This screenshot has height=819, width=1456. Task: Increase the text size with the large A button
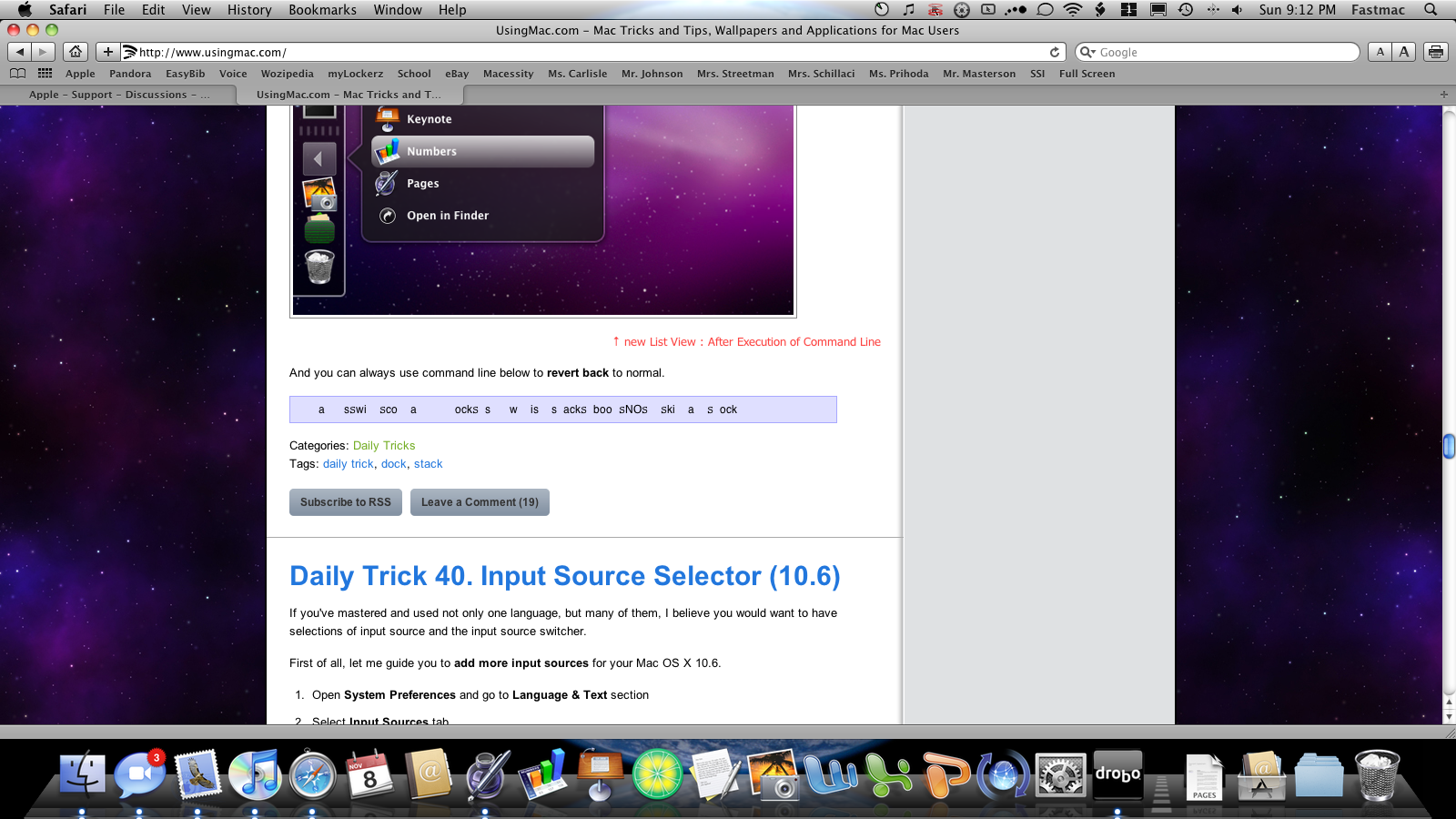1404,52
